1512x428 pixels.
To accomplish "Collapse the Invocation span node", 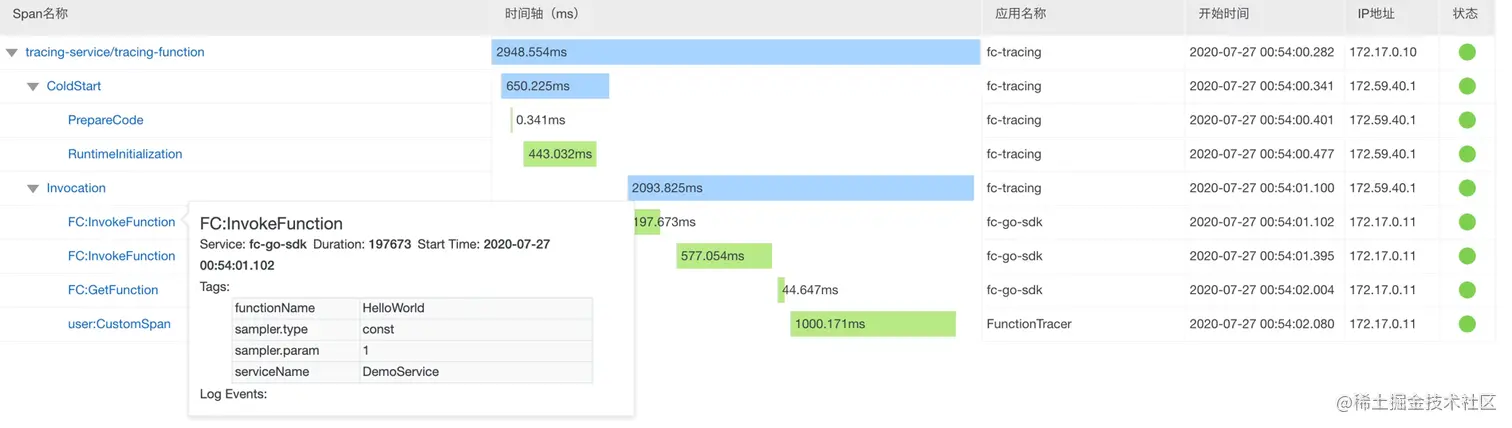I will click(33, 188).
